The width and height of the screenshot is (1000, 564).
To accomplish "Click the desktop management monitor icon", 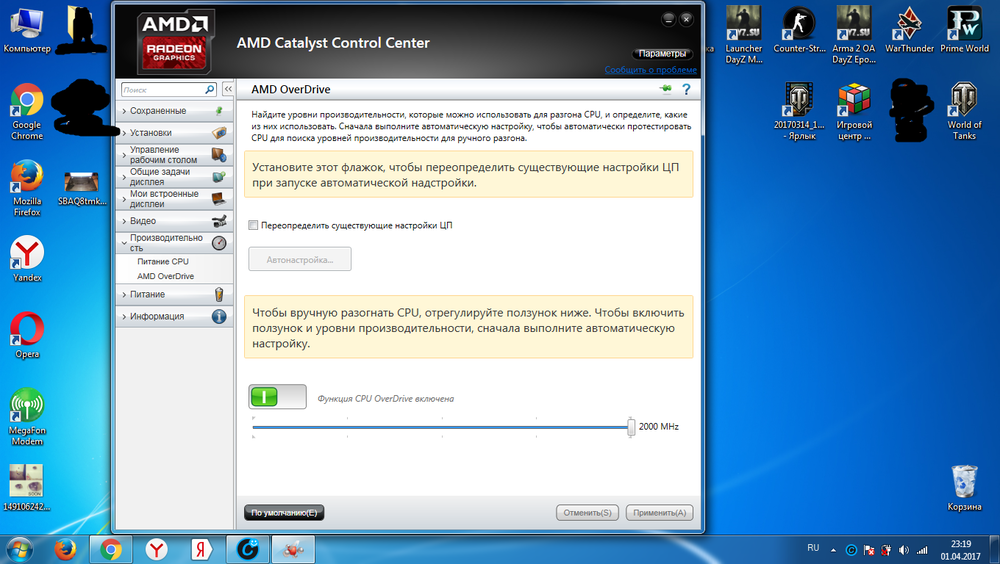I will coord(219,155).
